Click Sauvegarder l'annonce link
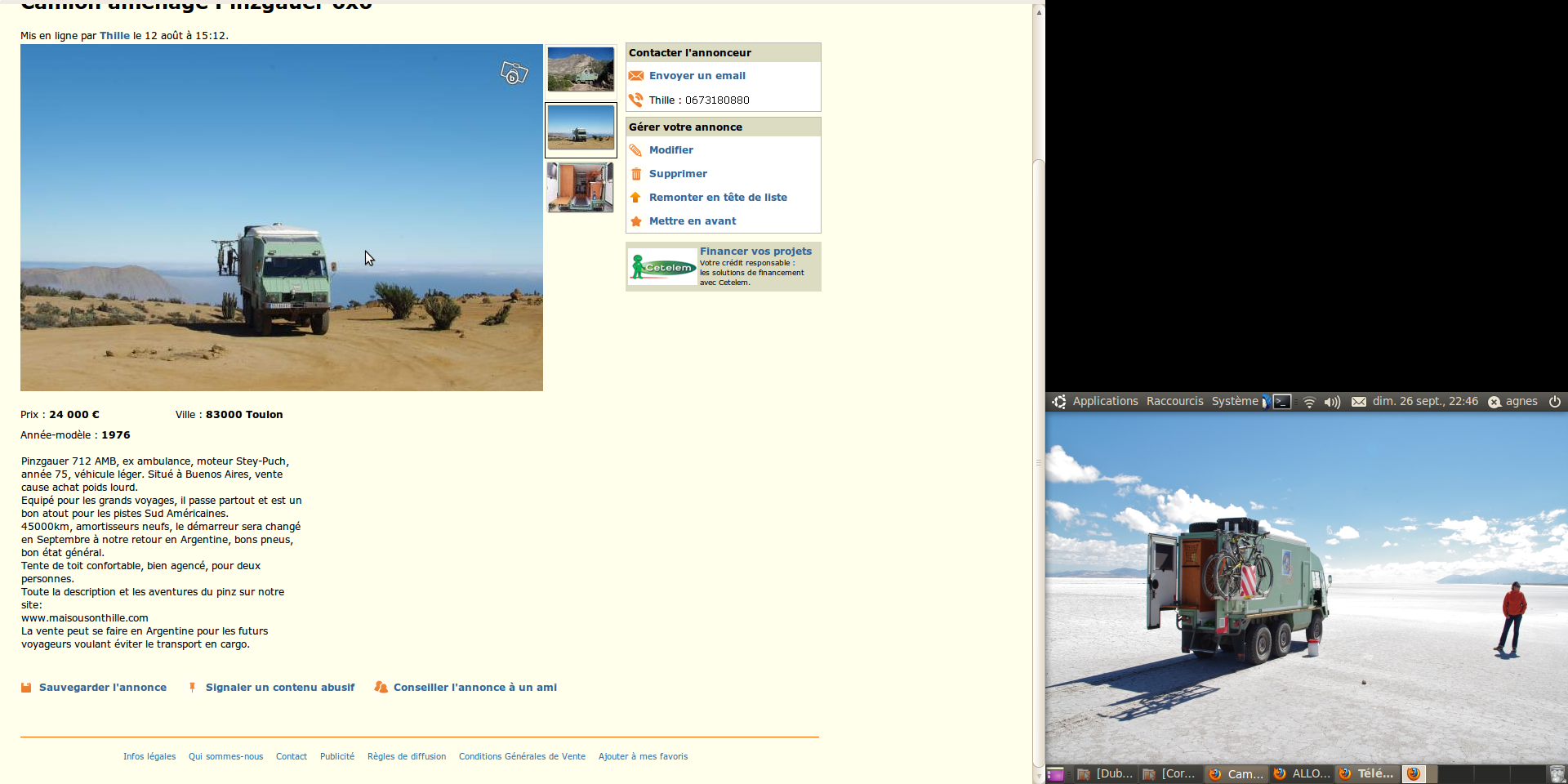The image size is (1568, 784). (x=102, y=688)
